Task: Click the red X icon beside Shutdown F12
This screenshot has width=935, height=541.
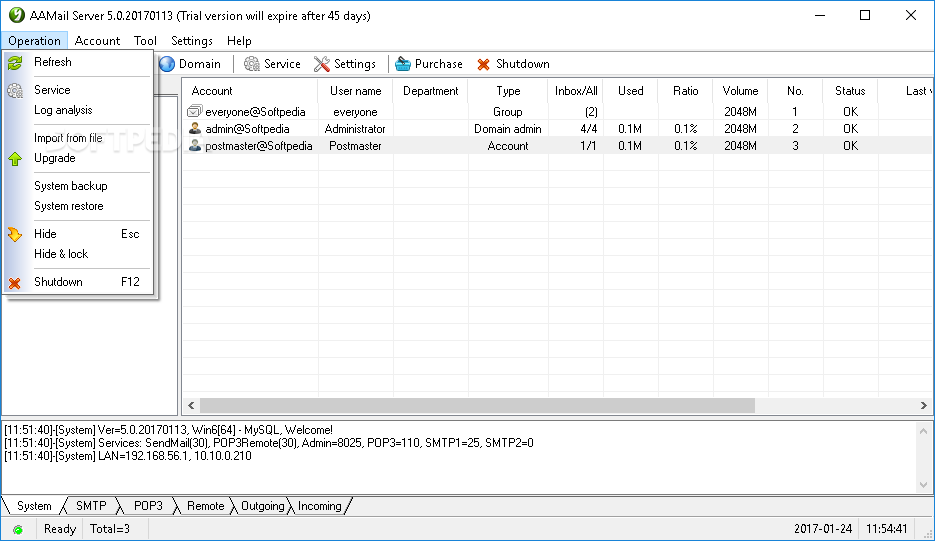Action: coord(15,283)
